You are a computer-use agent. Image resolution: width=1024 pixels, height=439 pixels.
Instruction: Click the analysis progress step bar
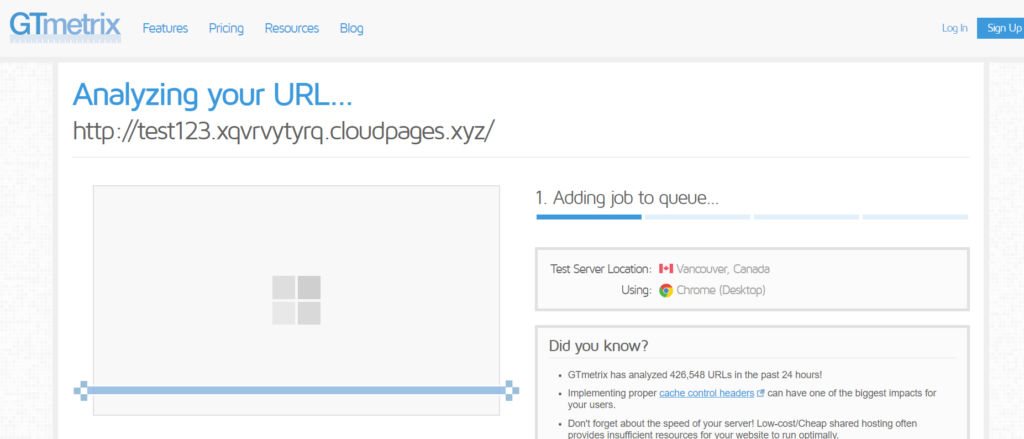(752, 217)
